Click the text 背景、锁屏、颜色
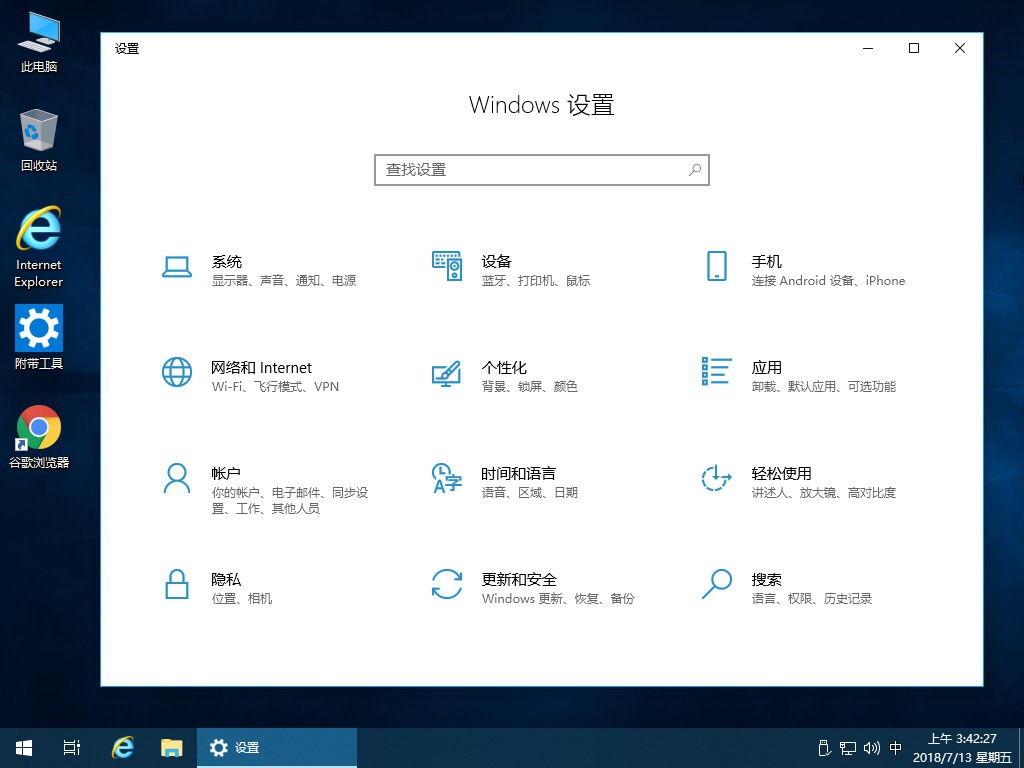This screenshot has width=1024, height=768. pyautogui.click(x=530, y=387)
